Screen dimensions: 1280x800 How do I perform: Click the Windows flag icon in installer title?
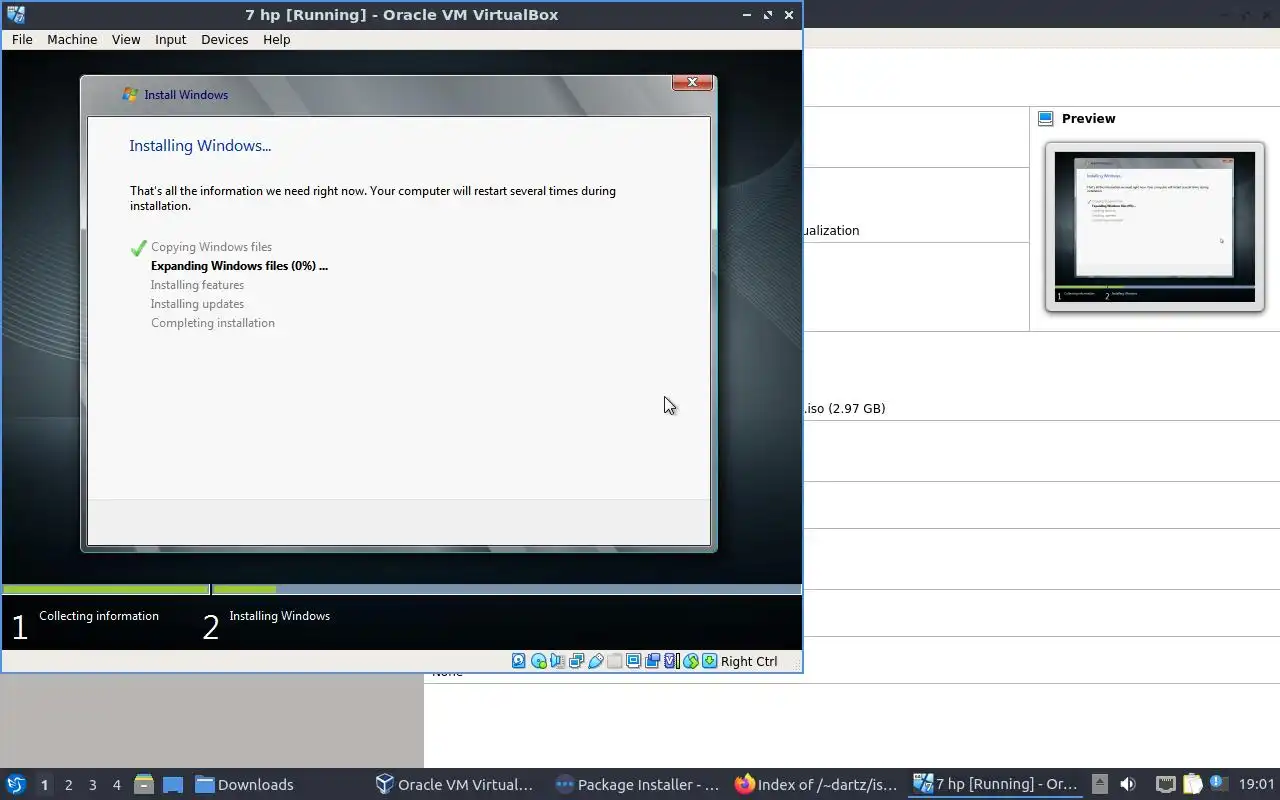[130, 94]
